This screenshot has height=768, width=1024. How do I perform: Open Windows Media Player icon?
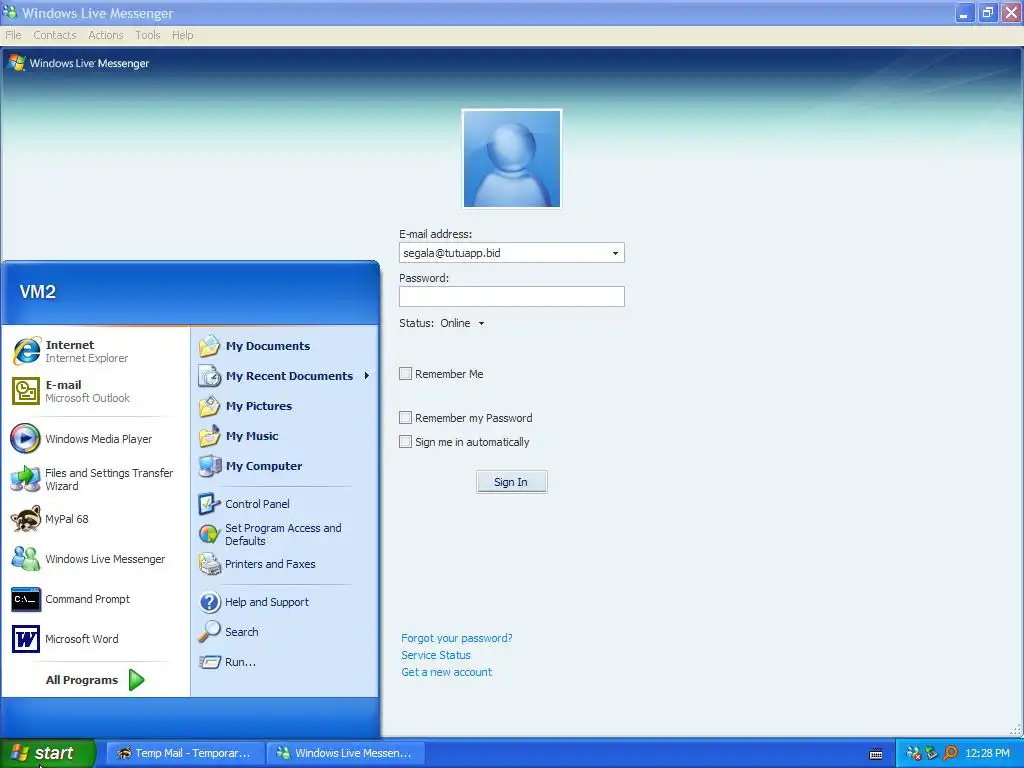pos(25,438)
